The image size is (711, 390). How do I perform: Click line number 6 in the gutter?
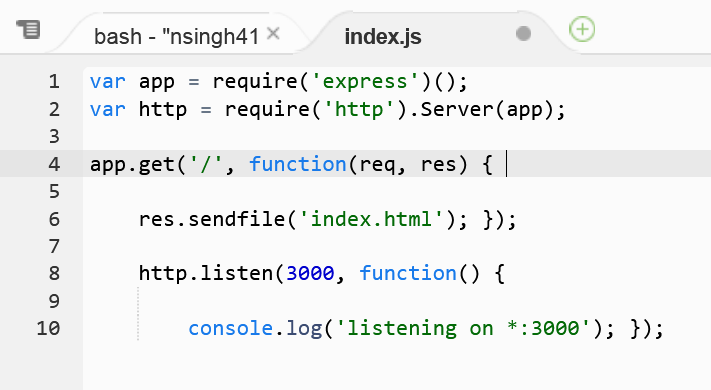pyautogui.click(x=54, y=219)
